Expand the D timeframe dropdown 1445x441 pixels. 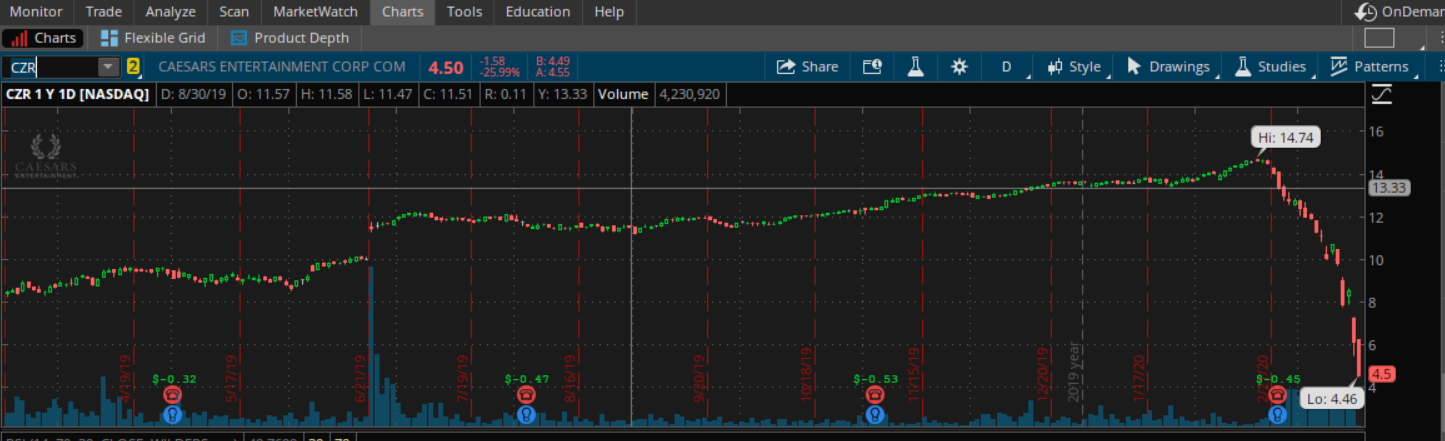1007,67
